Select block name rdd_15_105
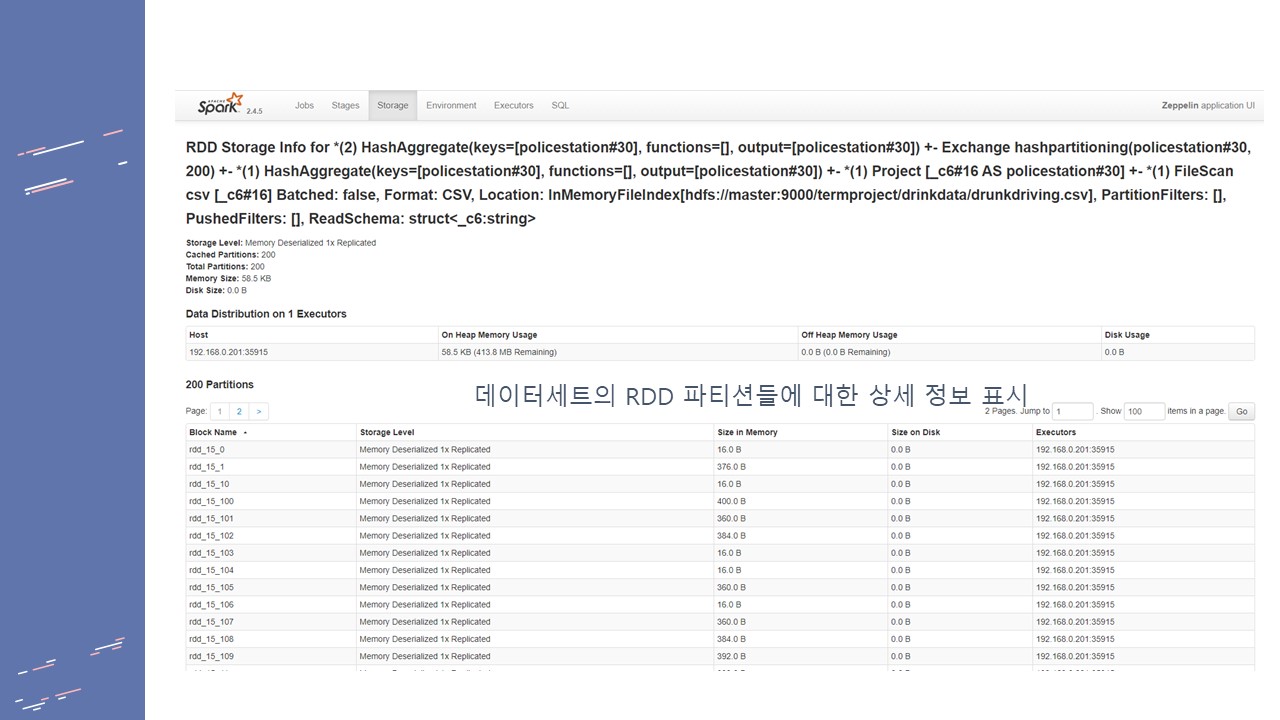Image resolution: width=1280 pixels, height=720 pixels. (211, 587)
